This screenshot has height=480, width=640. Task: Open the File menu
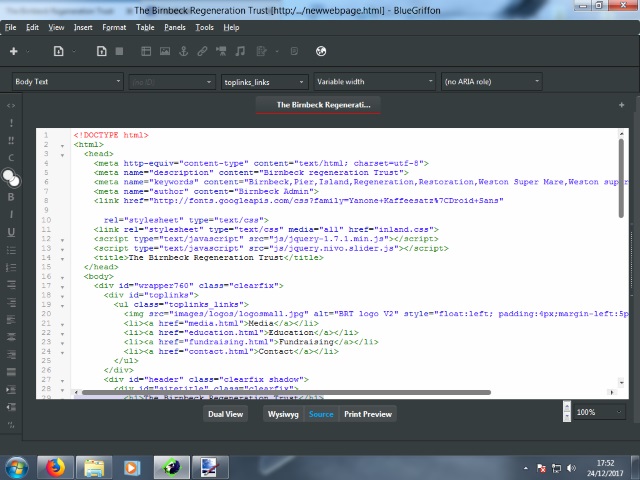coord(11,27)
